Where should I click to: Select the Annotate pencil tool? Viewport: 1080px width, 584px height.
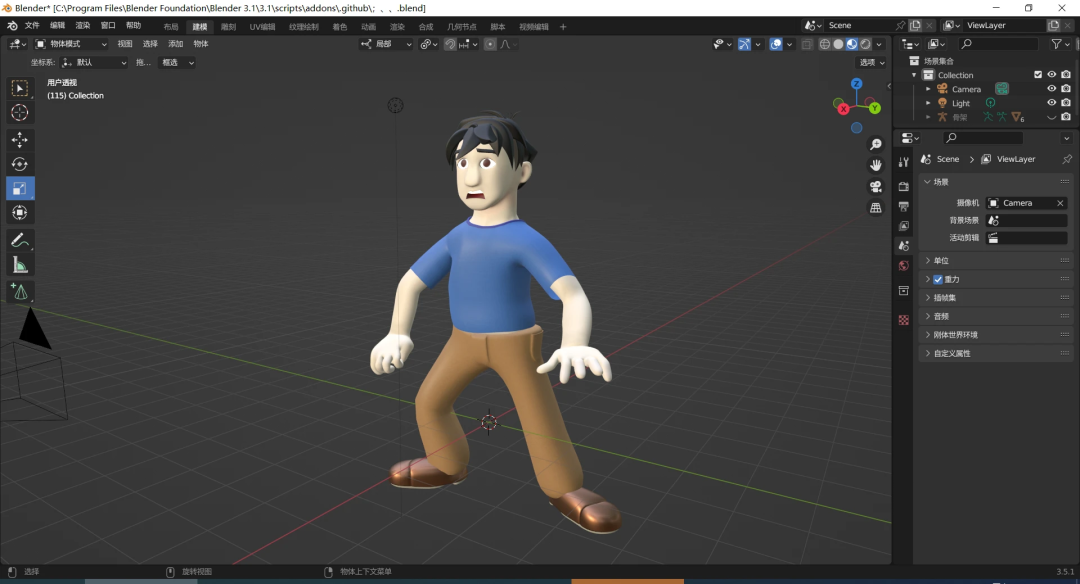point(20,240)
